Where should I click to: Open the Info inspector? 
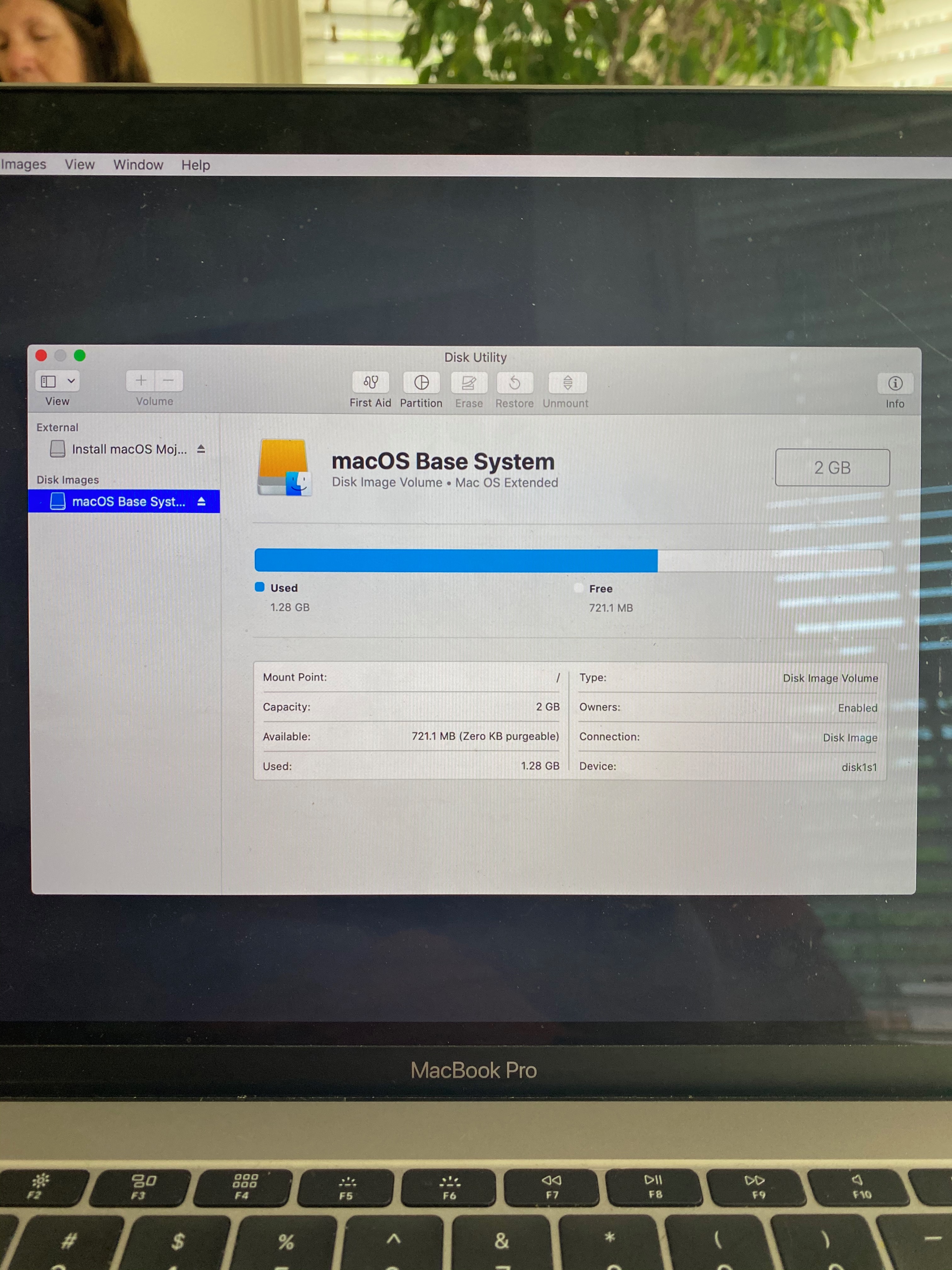pyautogui.click(x=895, y=384)
